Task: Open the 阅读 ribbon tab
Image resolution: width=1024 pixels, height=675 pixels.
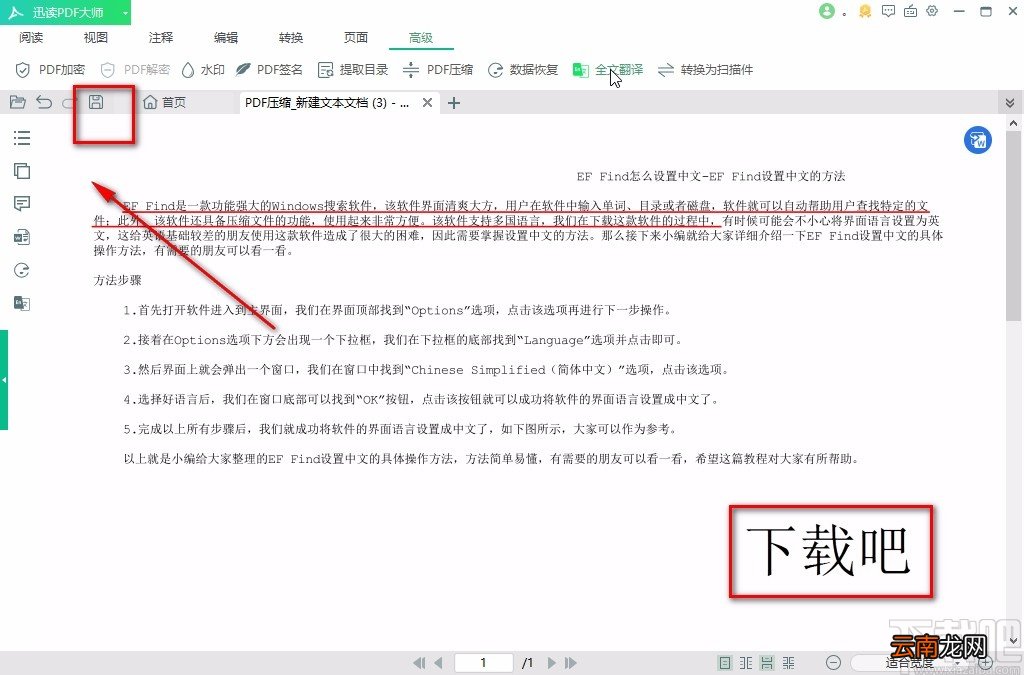Action: tap(31, 37)
